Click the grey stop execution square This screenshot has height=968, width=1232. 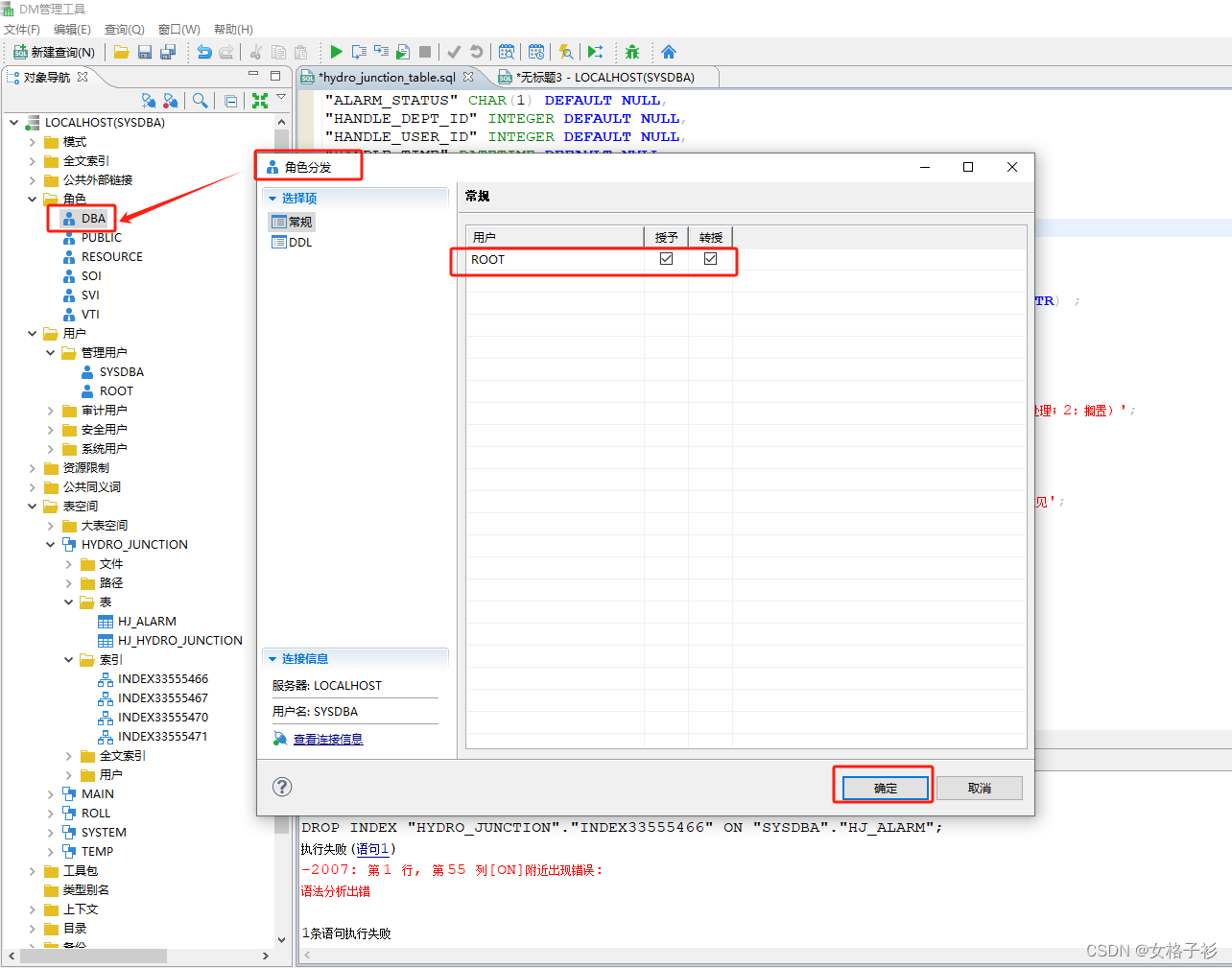click(425, 52)
